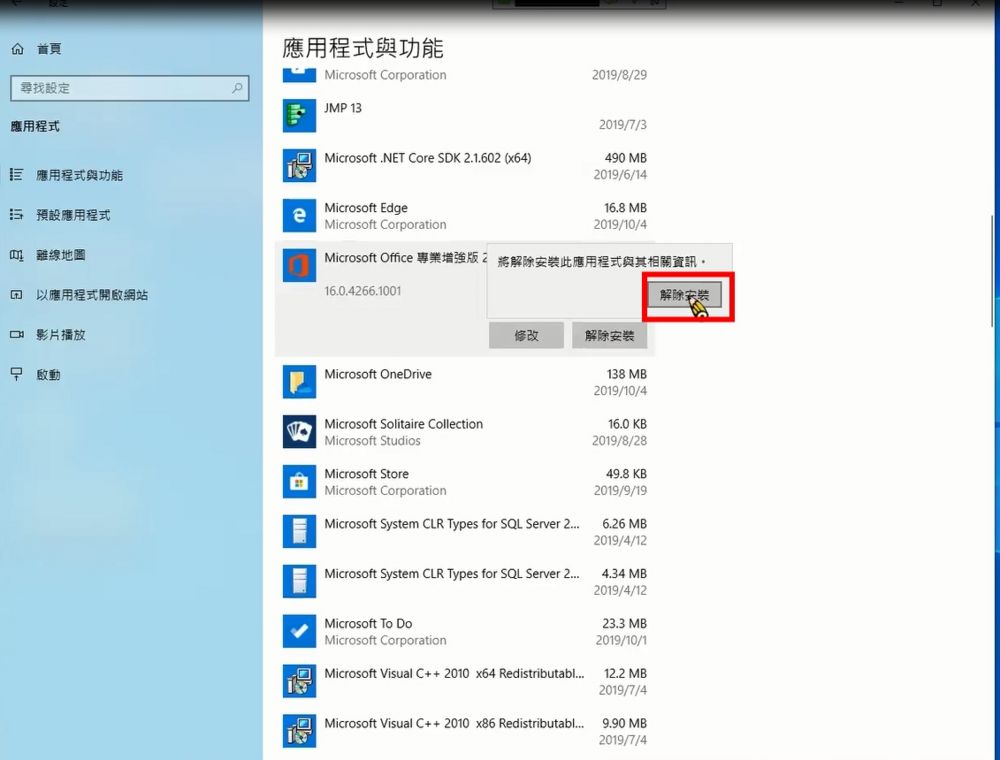This screenshot has height=760, width=1000.
Task: Click the Microsoft OneDrive app icon
Action: click(x=299, y=382)
